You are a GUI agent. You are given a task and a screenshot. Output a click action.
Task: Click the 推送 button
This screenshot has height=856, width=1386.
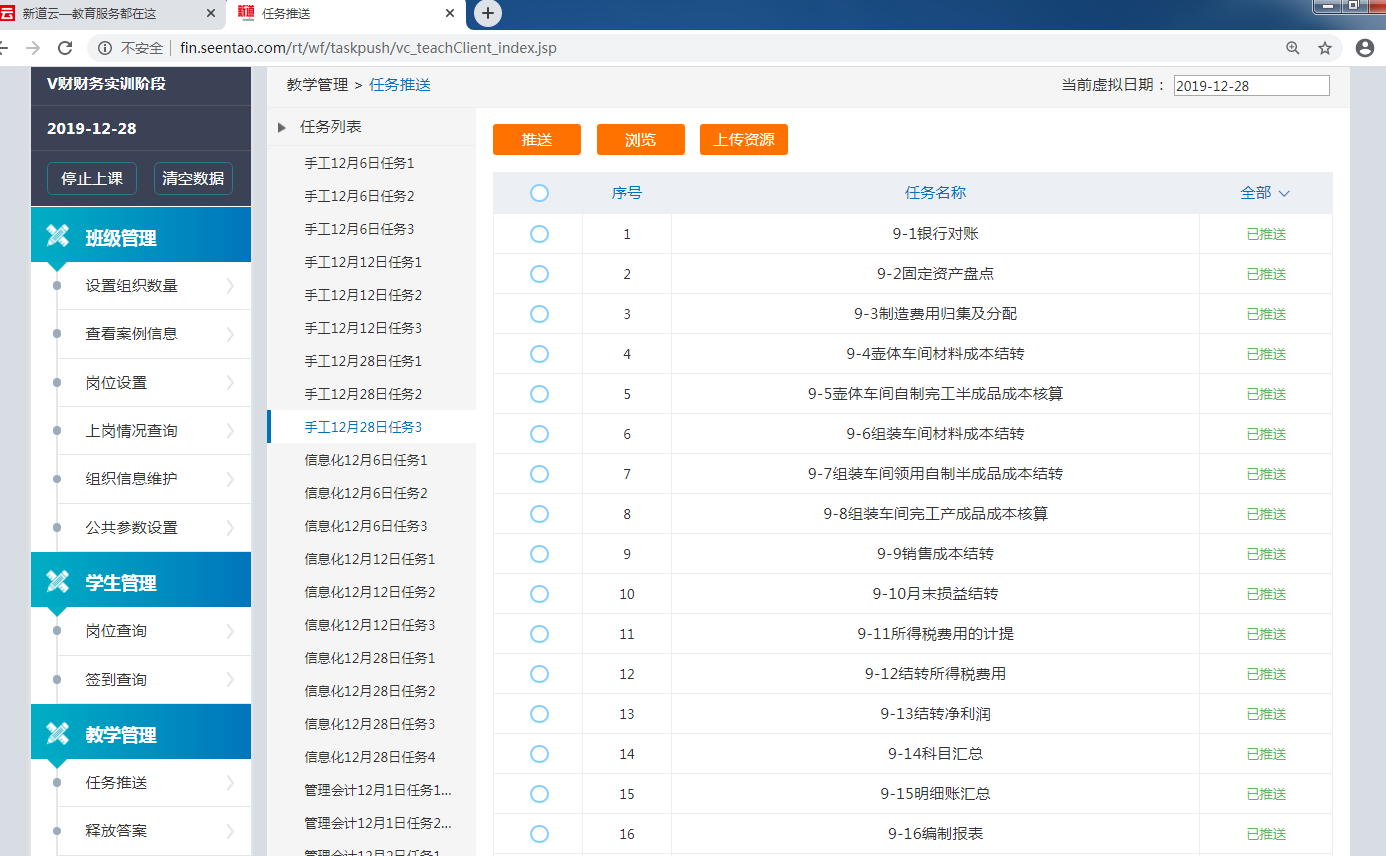536,139
